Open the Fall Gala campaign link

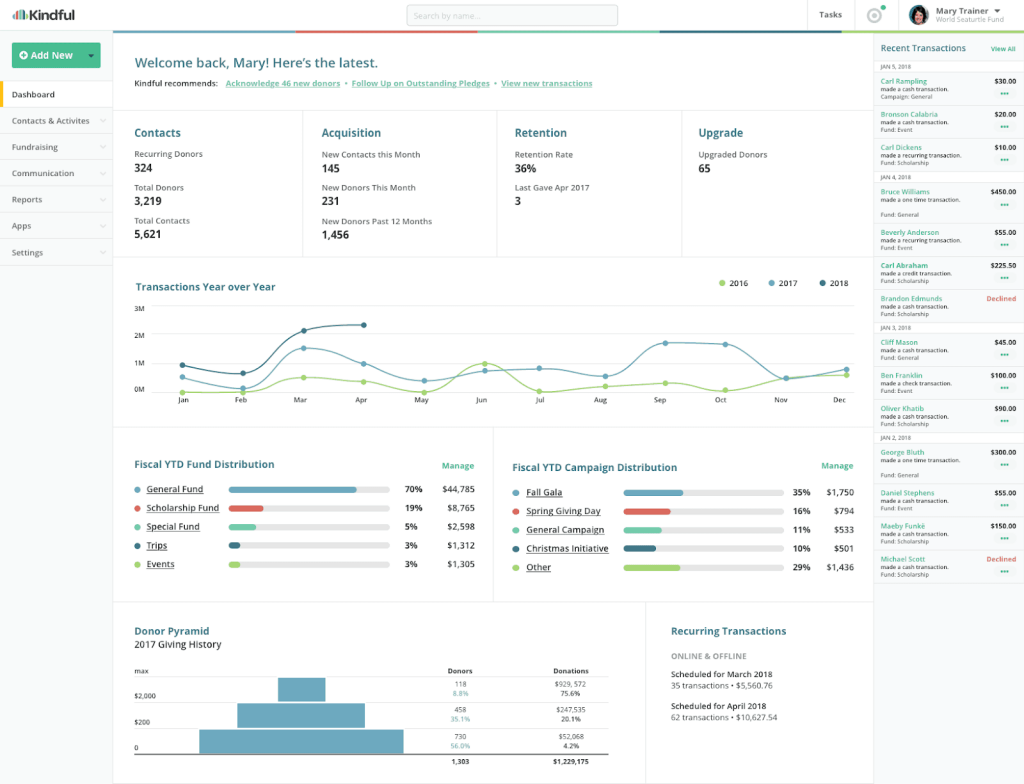coord(544,493)
